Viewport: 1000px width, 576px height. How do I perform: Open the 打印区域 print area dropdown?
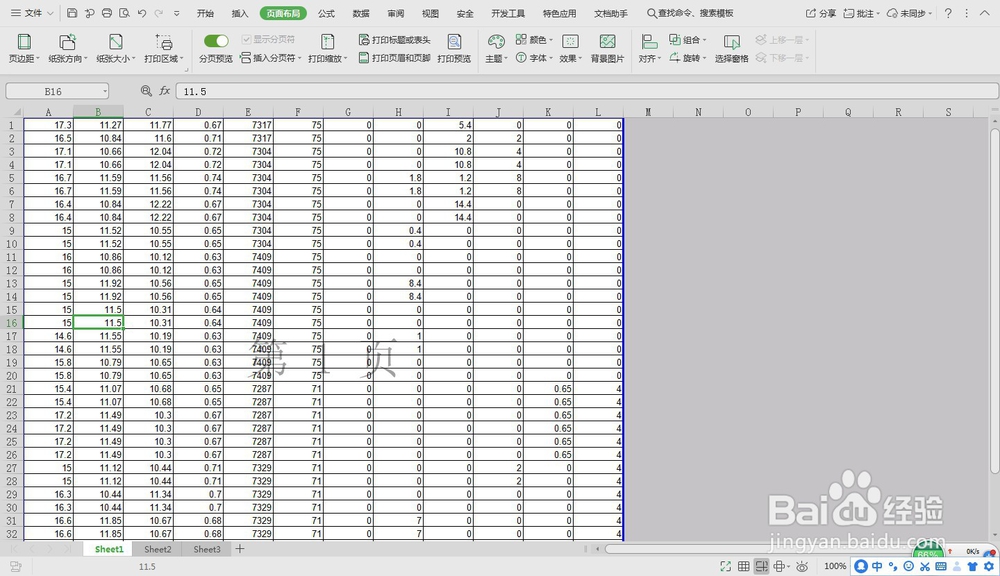[x=163, y=48]
